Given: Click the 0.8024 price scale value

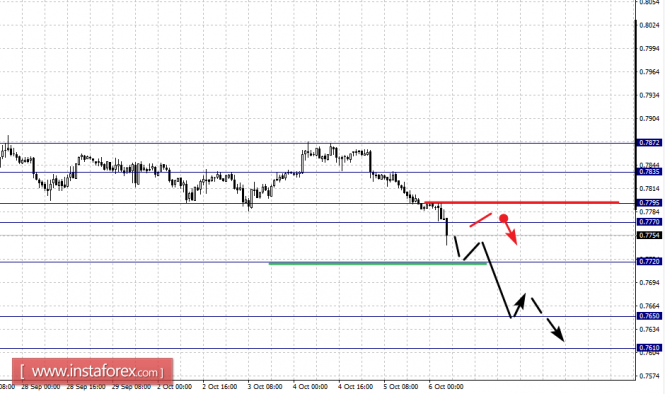Looking at the screenshot, I should coord(649,25).
